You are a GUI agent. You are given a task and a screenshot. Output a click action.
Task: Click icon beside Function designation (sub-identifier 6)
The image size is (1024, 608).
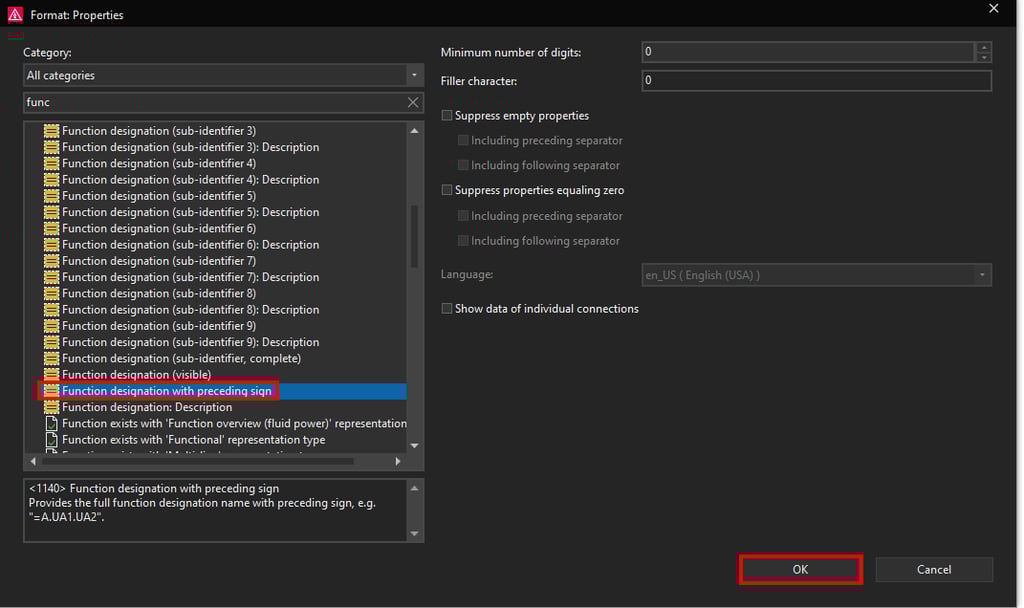(51, 229)
